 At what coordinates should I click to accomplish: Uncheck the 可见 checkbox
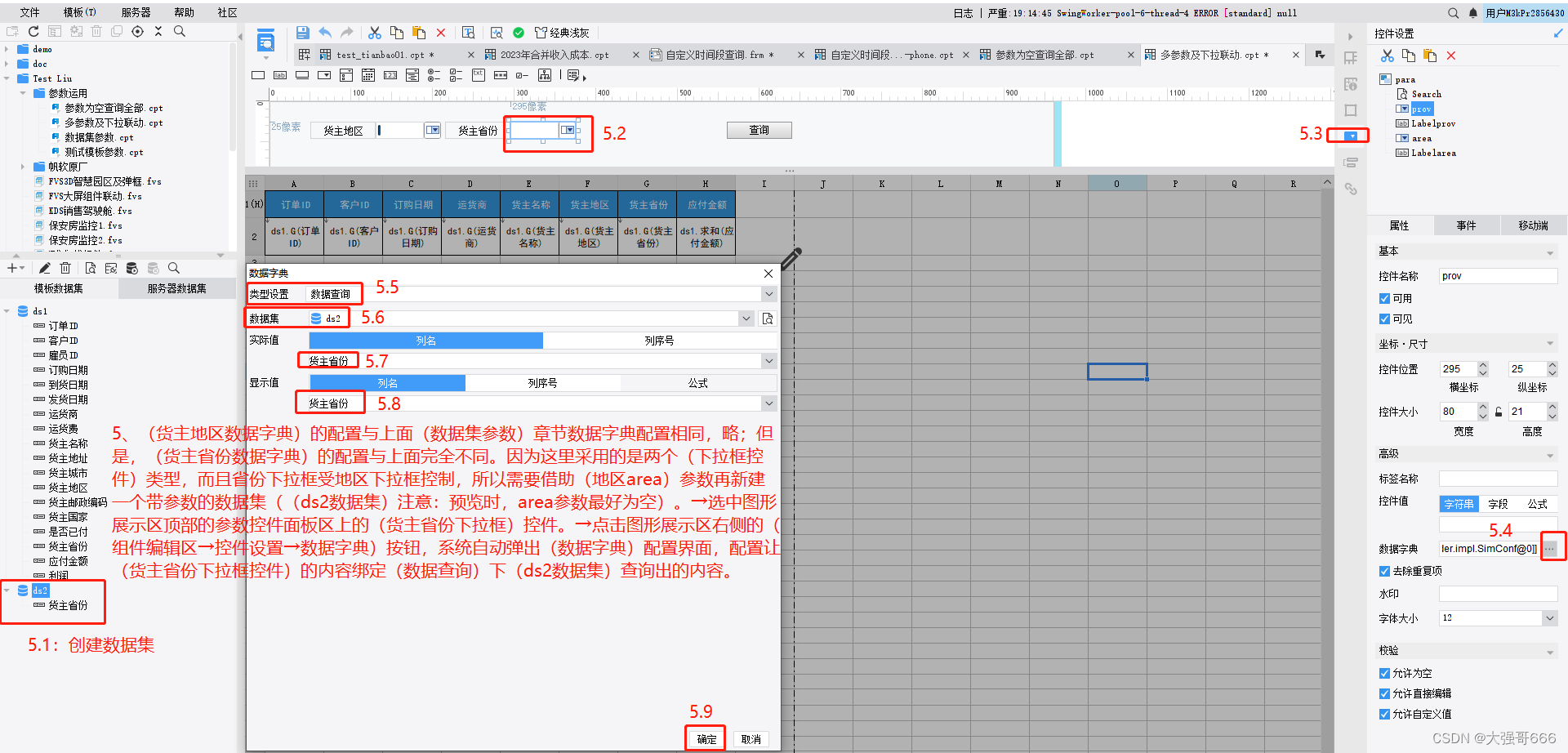pyautogui.click(x=1384, y=319)
